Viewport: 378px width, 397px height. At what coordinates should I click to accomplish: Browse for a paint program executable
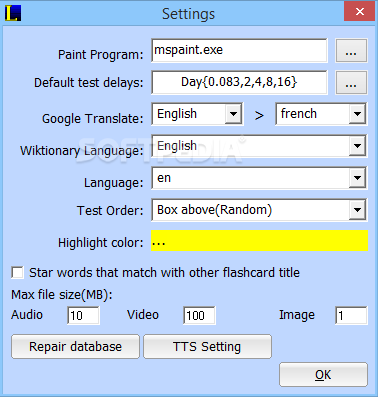pos(351,51)
